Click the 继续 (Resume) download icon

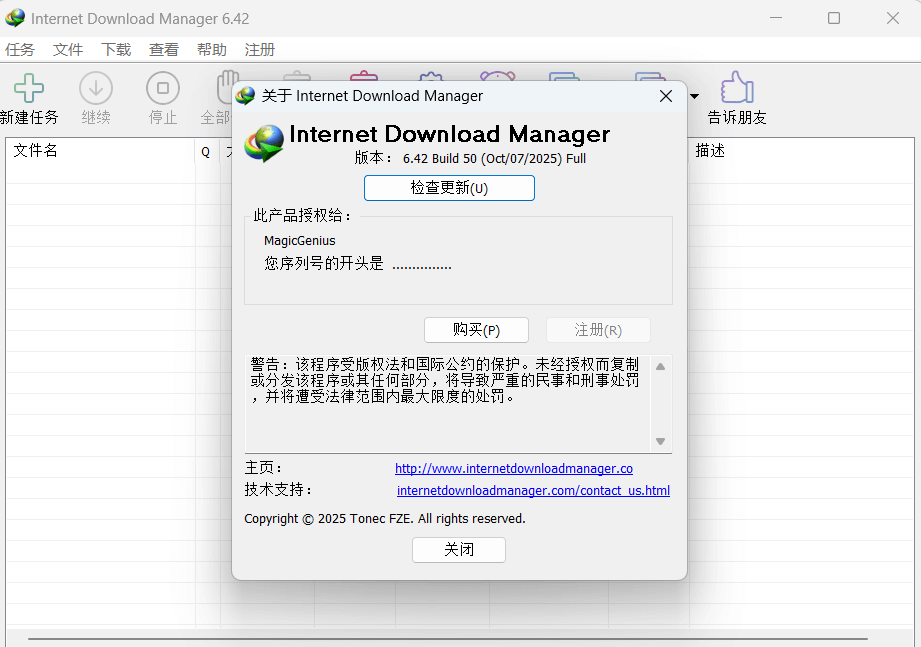click(95, 89)
